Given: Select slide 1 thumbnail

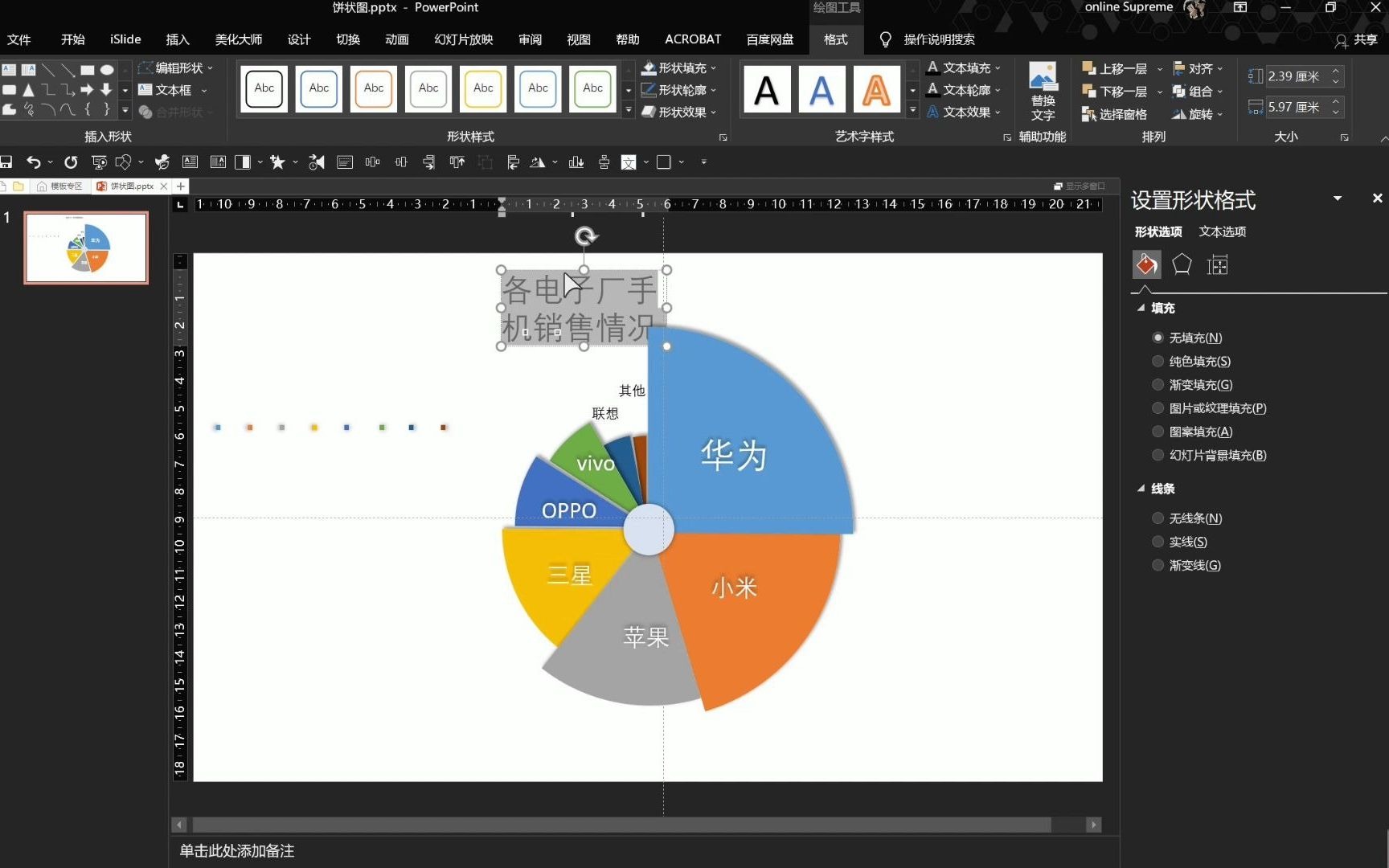Looking at the screenshot, I should coord(86,248).
